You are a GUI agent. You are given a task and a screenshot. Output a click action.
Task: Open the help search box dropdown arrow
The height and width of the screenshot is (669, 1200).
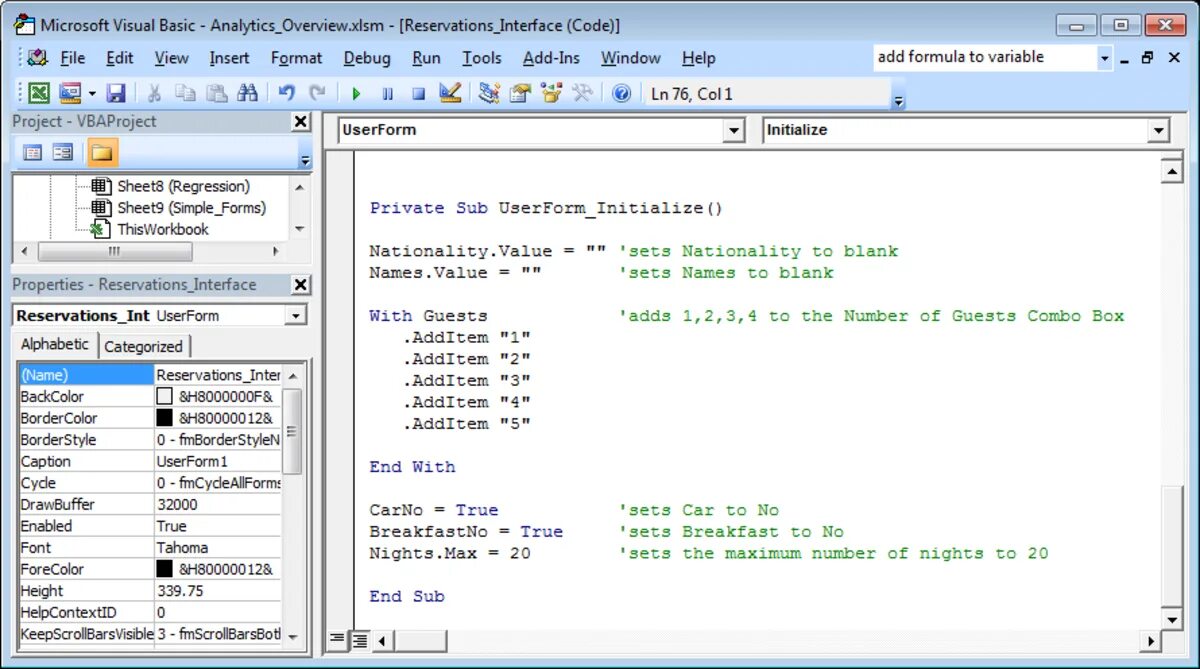1105,58
